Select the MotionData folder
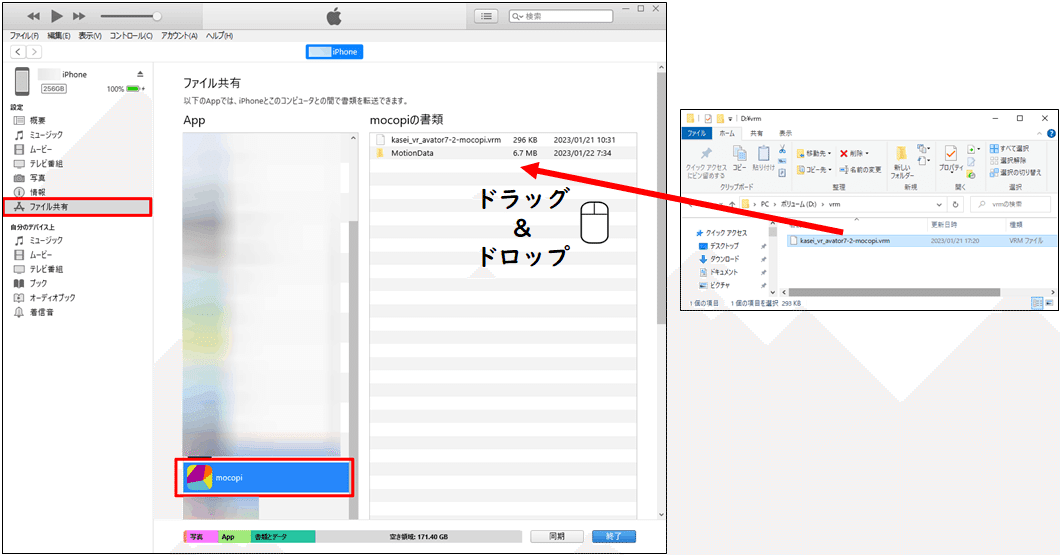This screenshot has height=555, width=1060. click(503, 153)
